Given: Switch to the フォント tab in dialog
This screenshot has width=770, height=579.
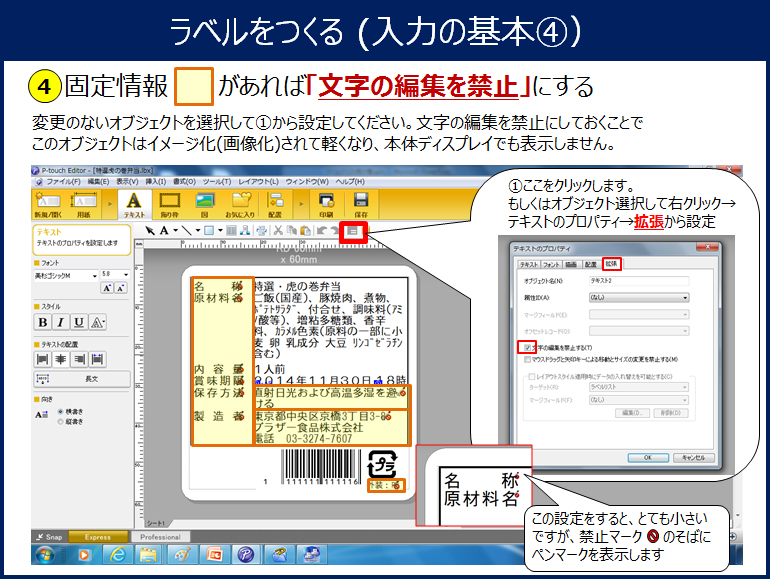Looking at the screenshot, I should tap(551, 264).
